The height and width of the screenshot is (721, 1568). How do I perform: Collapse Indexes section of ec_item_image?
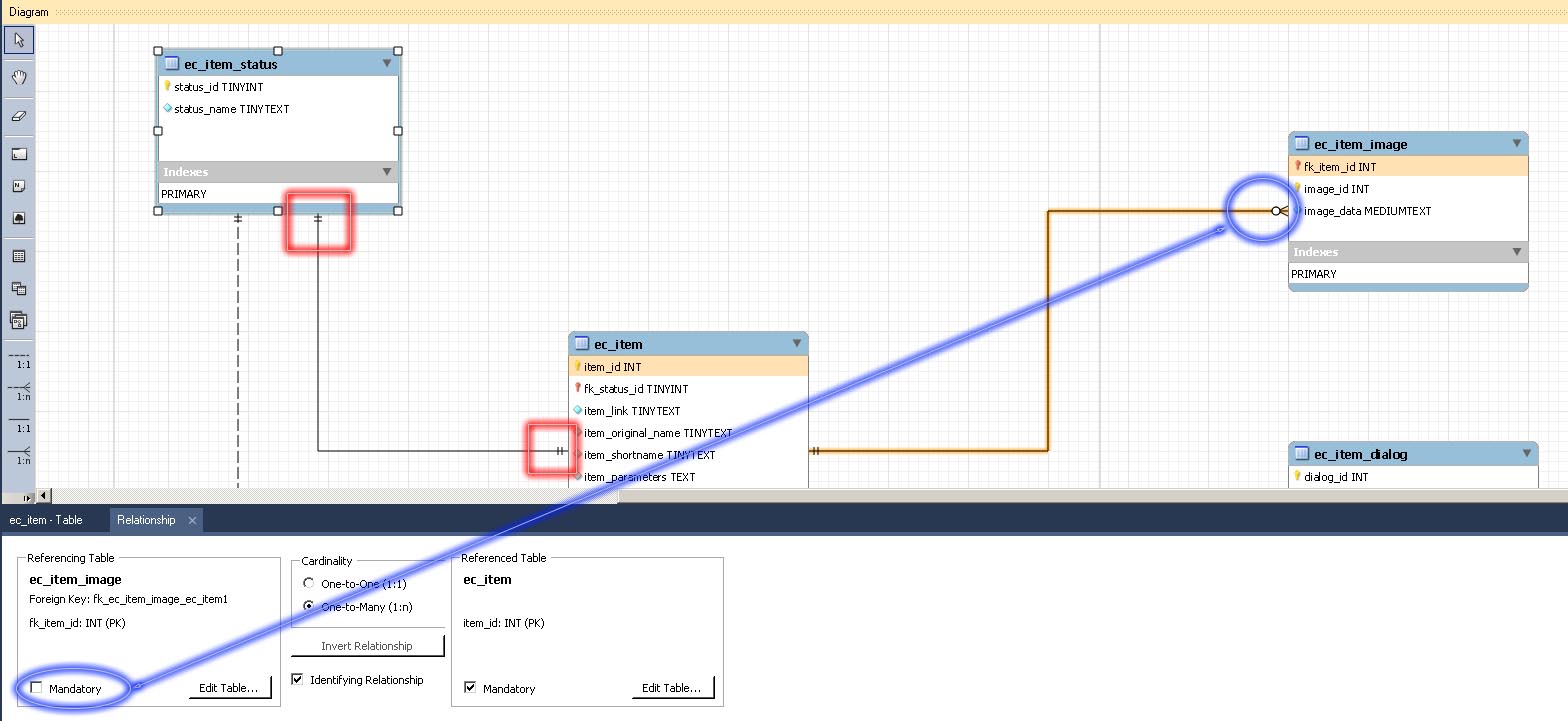pos(1517,252)
